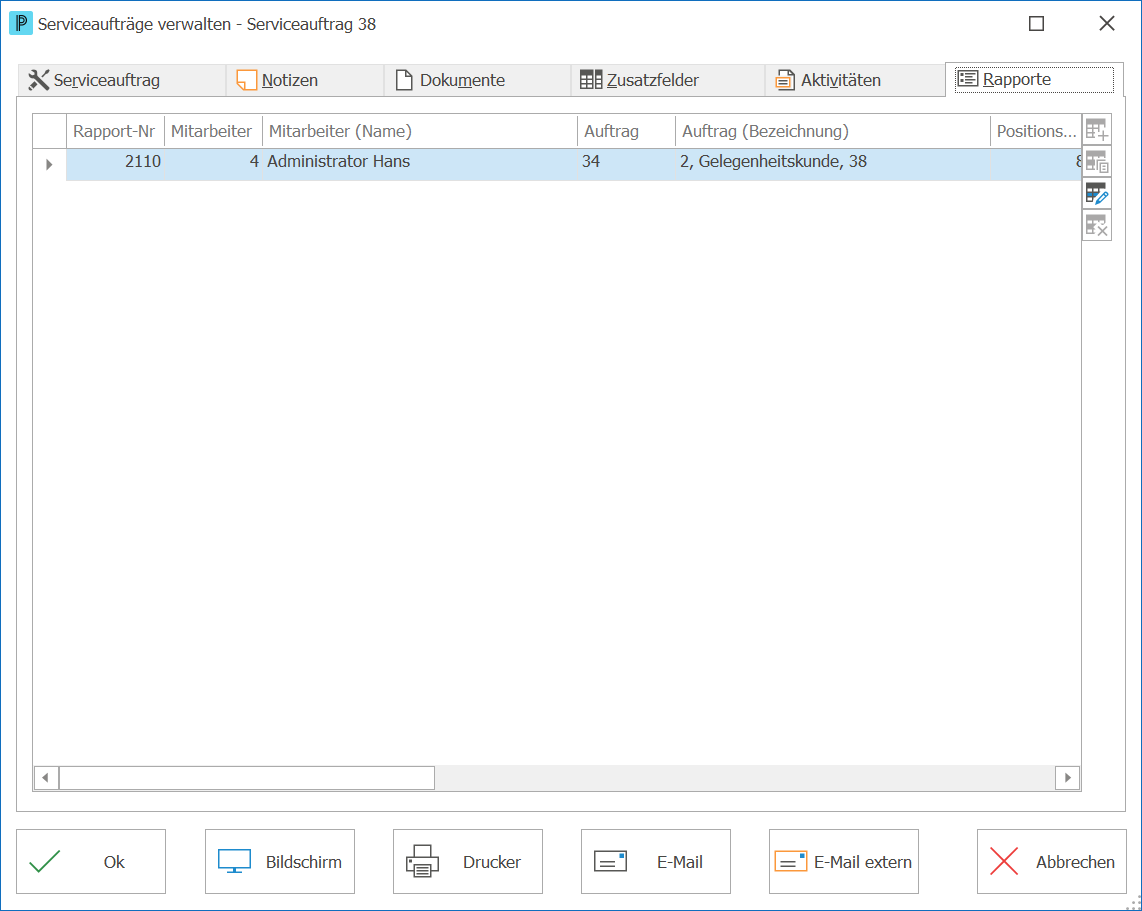Switch to the Serviceauftrag tab
The height and width of the screenshot is (911, 1142).
point(122,80)
